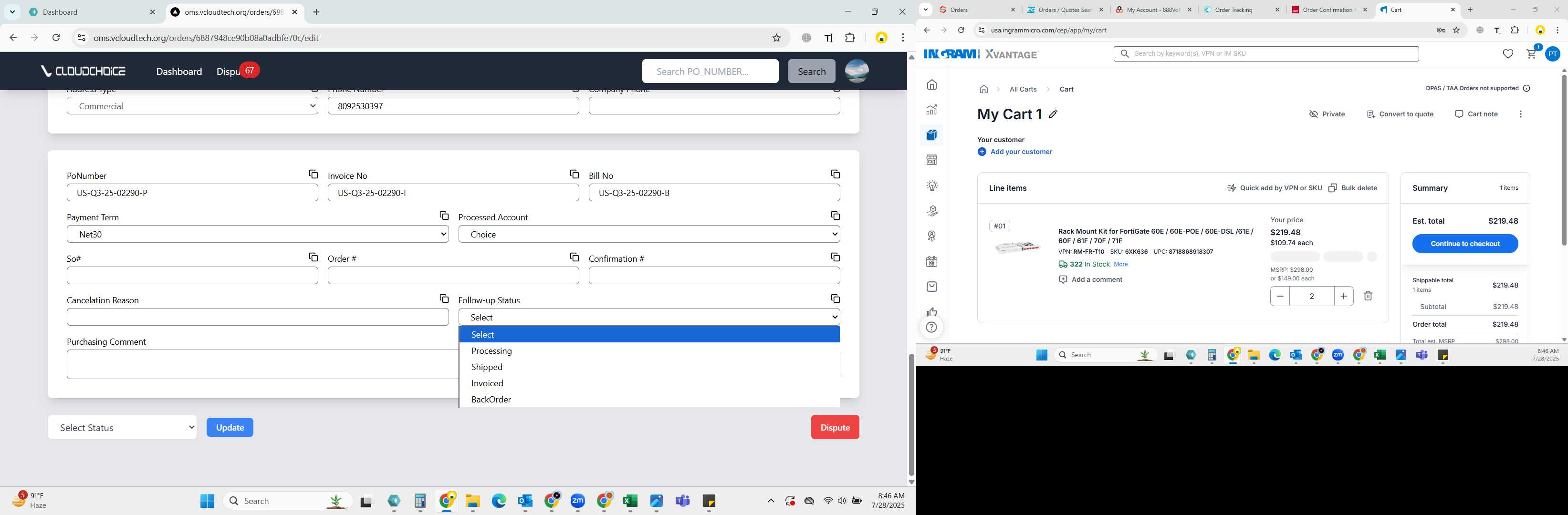Choose Processing in Follow-up Status list
The width and height of the screenshot is (1568, 515).
click(x=649, y=351)
